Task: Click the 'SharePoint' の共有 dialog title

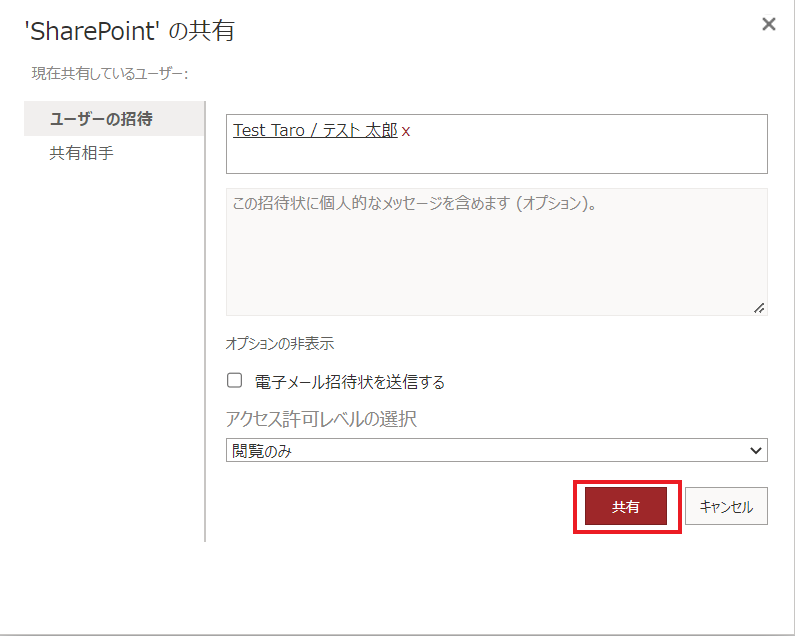Action: point(130,31)
